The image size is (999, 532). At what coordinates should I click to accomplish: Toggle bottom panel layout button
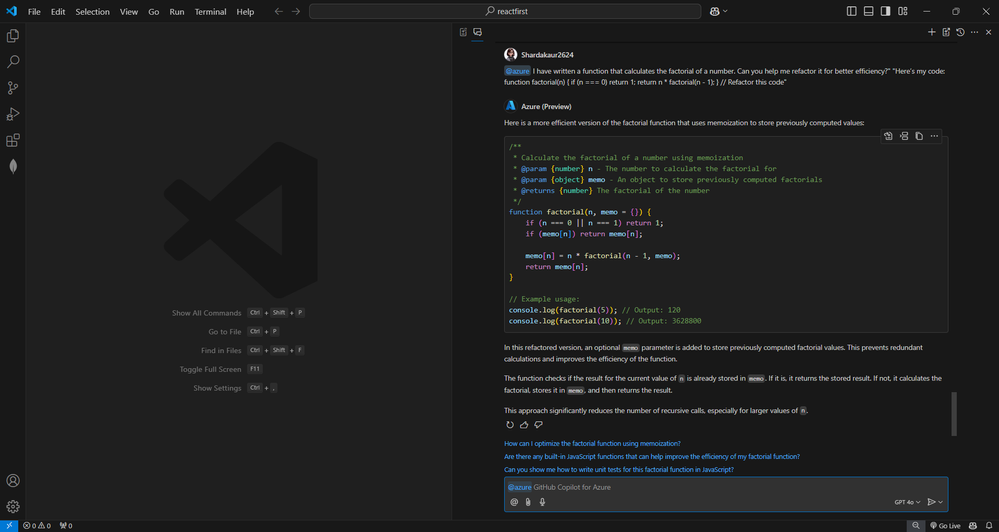point(868,11)
